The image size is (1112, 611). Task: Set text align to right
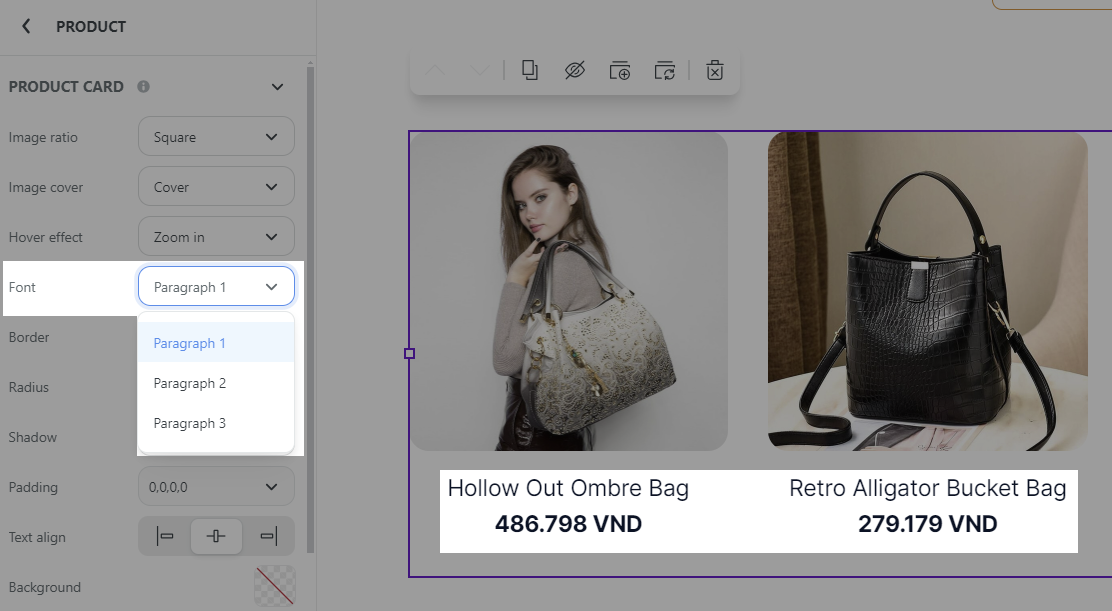(x=268, y=537)
